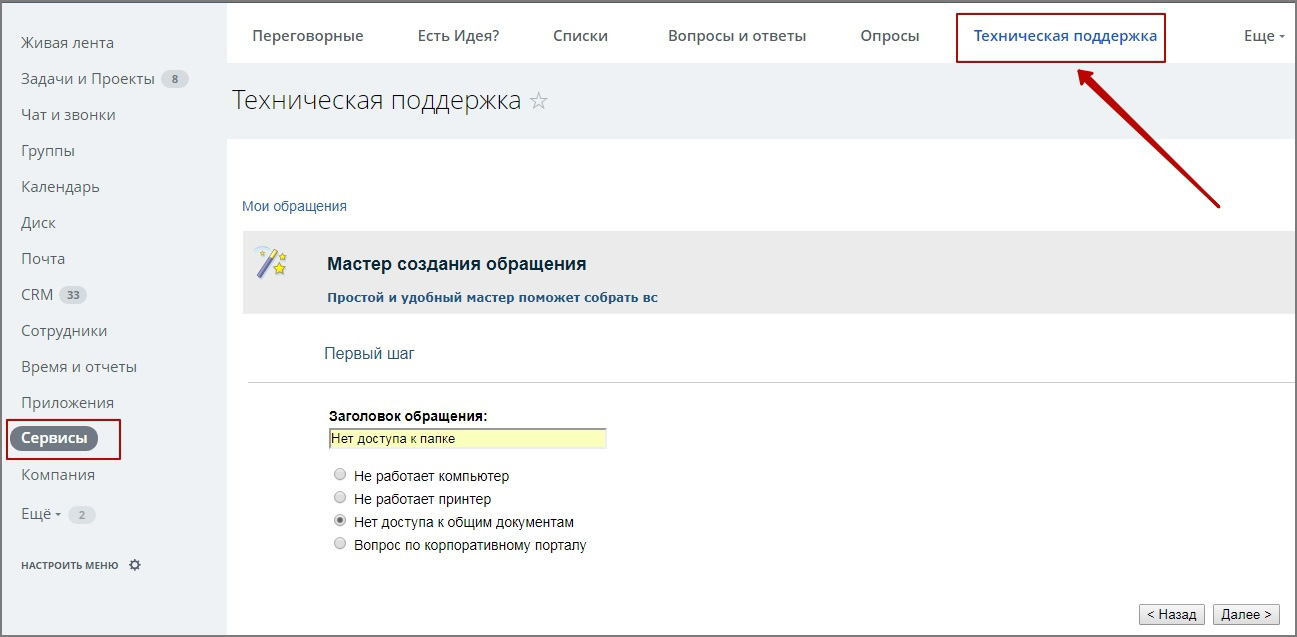Click the magic wand wizard icon
Screen dimensions: 1297x637
tap(270, 263)
